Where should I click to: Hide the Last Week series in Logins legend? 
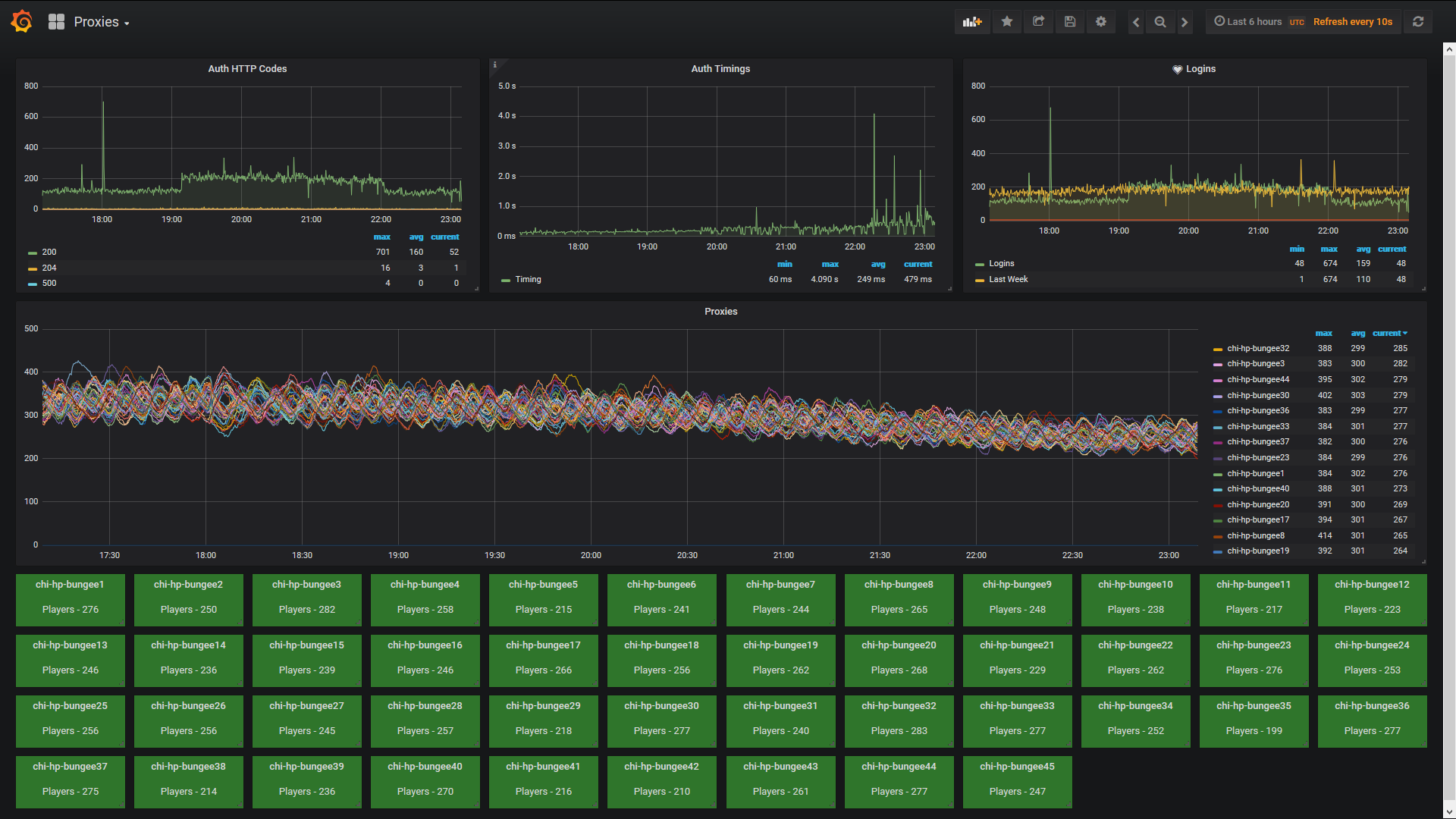point(1009,279)
